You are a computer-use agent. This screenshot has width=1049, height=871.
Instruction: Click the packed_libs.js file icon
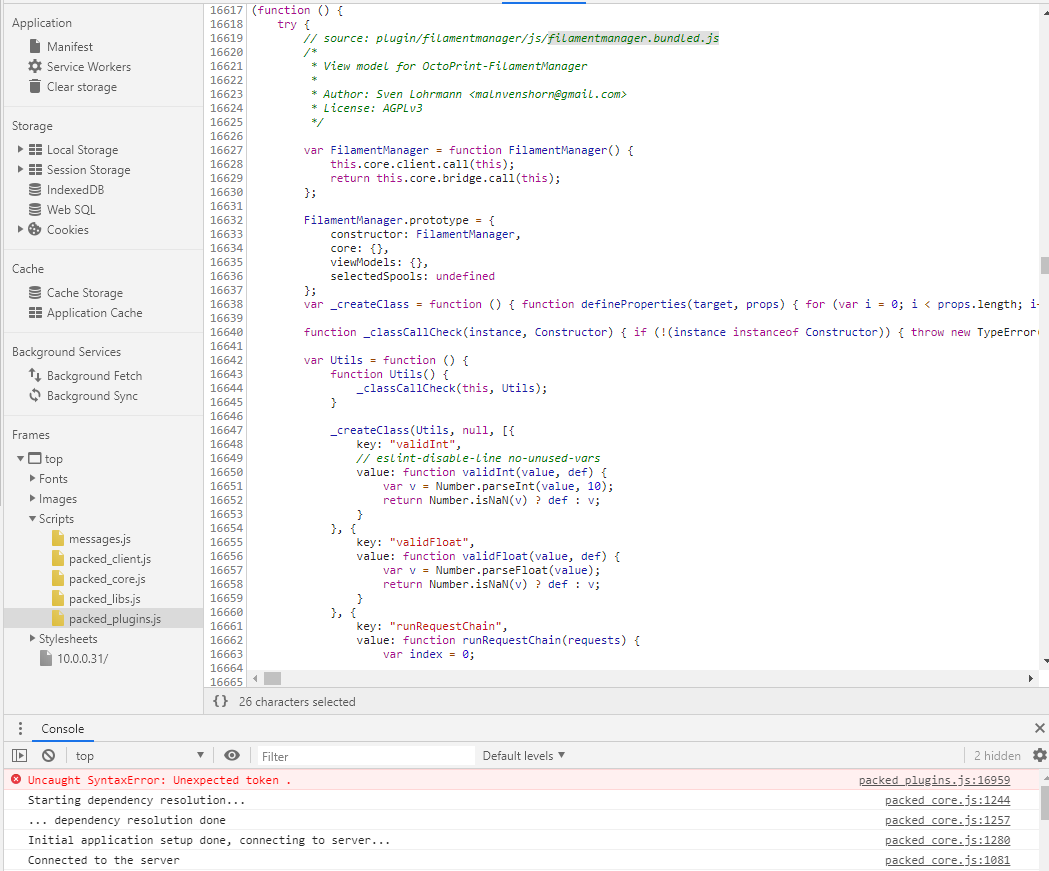58,599
